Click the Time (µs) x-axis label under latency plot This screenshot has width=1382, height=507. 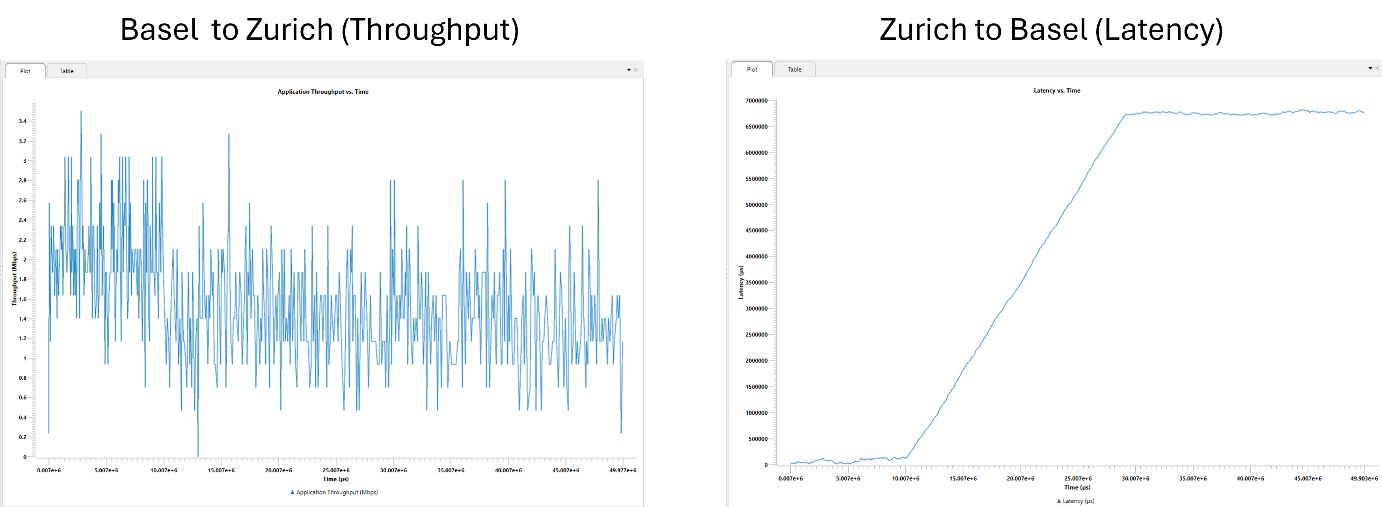tap(1076, 487)
